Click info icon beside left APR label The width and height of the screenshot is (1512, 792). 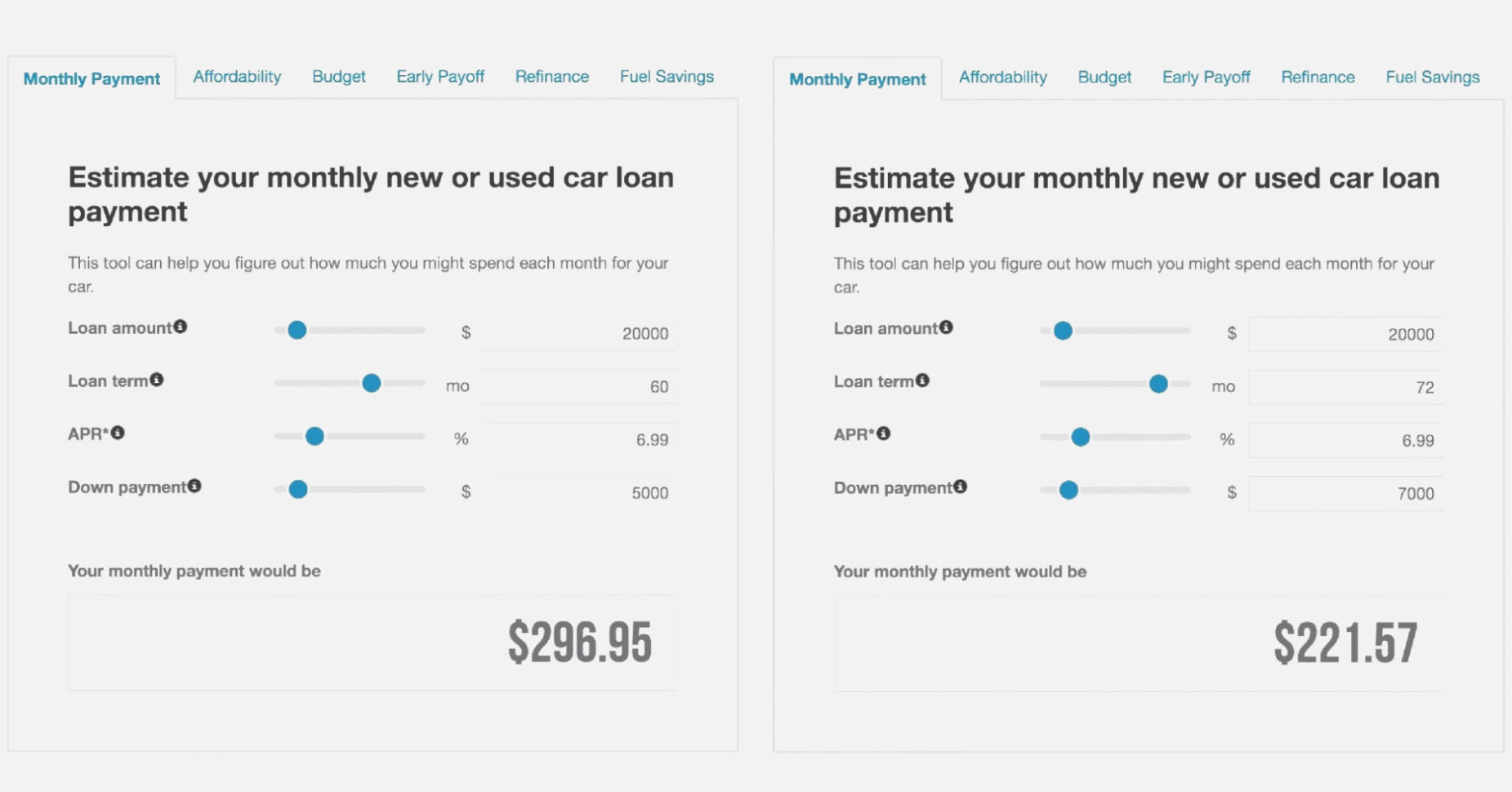tap(118, 433)
